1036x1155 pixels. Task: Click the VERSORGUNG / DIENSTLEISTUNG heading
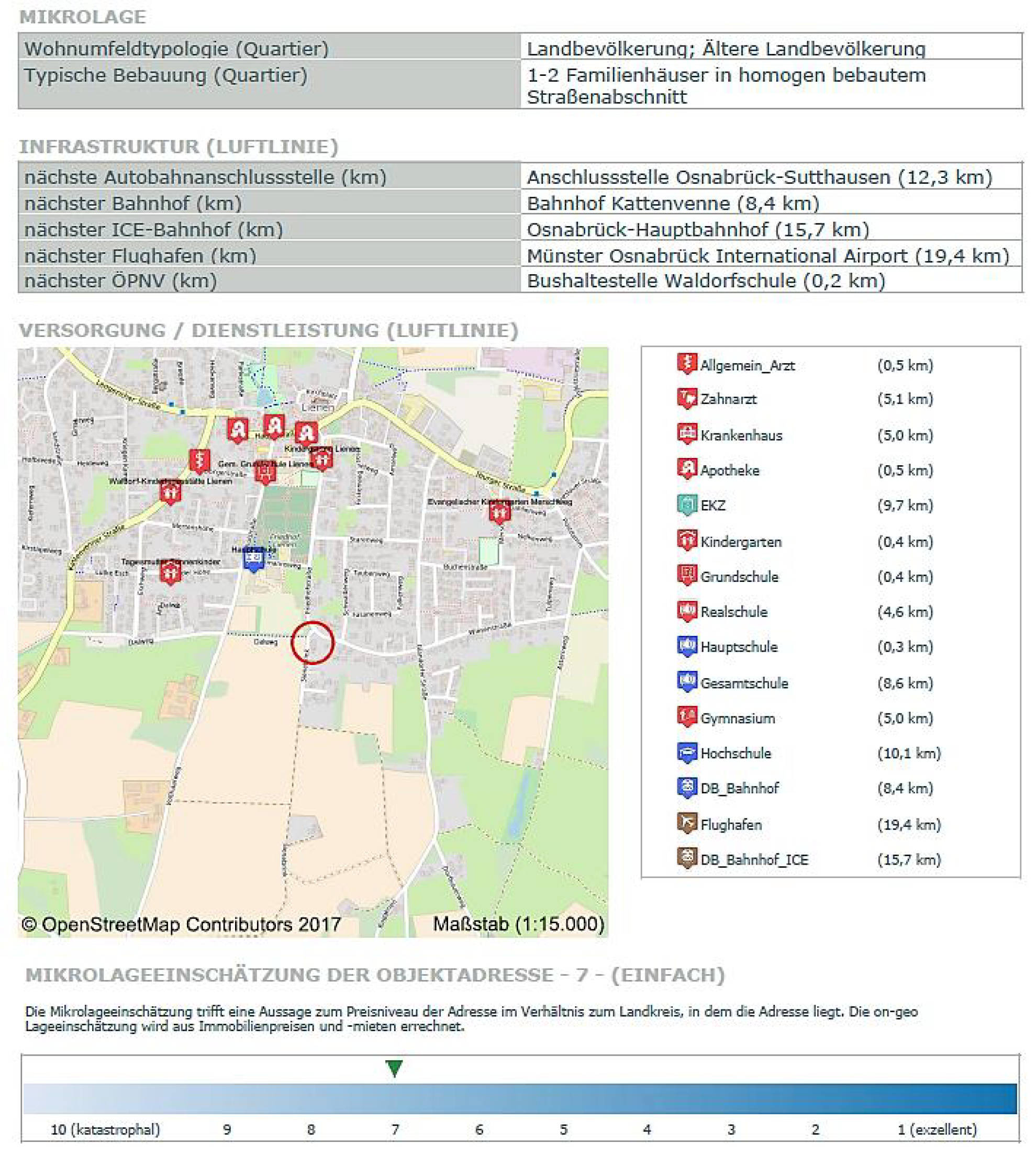(x=269, y=330)
